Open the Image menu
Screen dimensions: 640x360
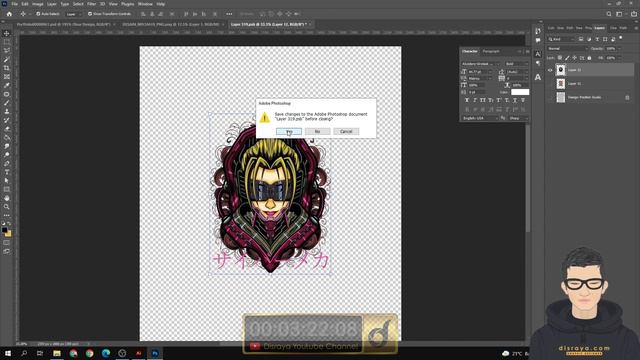(38, 4)
